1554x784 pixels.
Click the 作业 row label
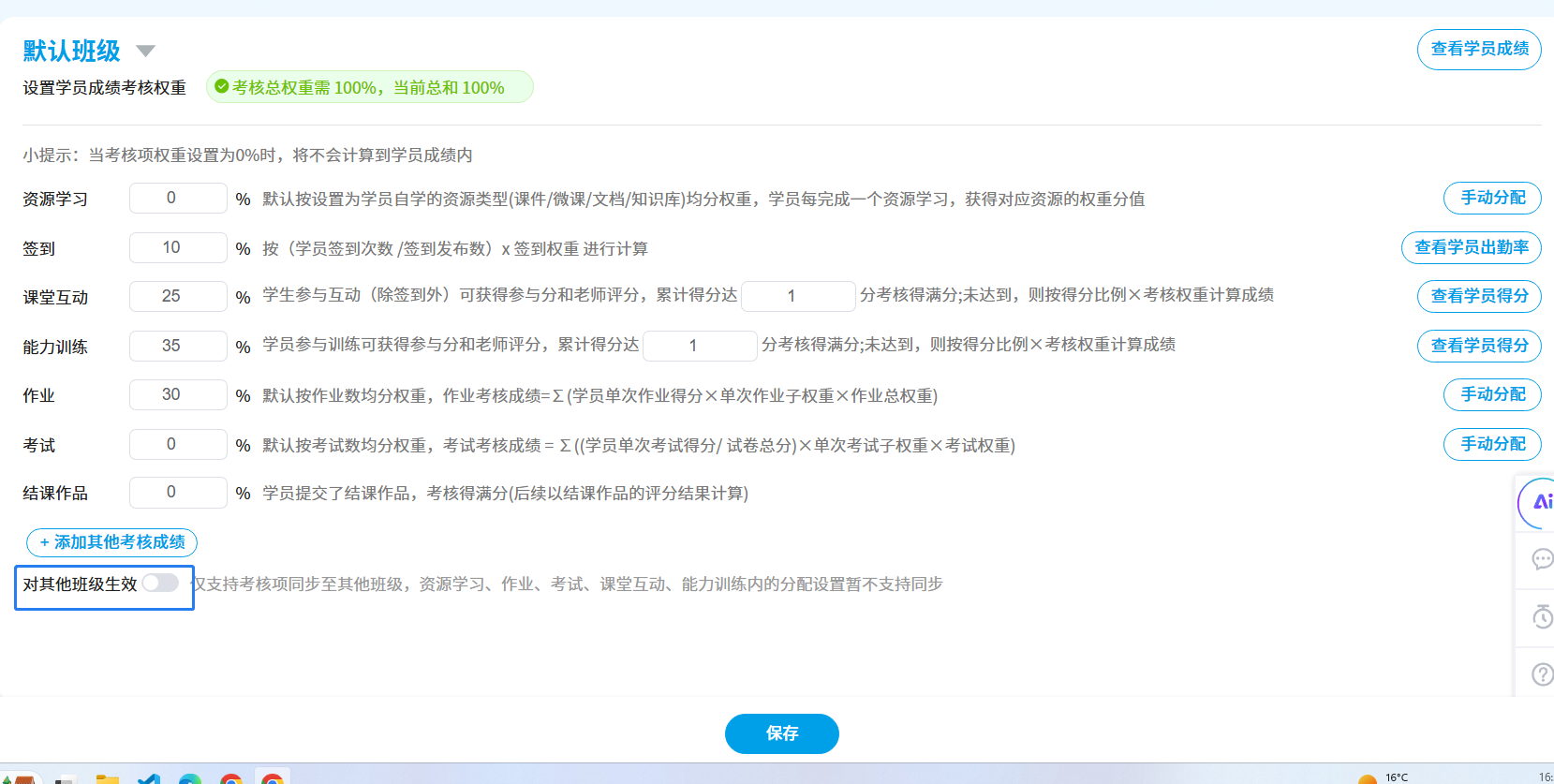coord(39,396)
